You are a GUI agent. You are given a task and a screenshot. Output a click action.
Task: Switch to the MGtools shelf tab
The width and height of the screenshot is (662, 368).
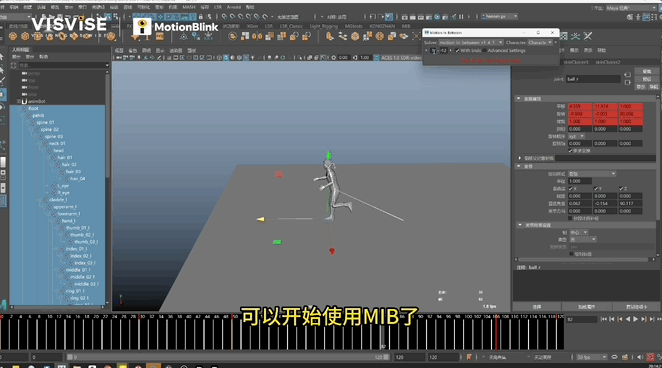coord(353,26)
